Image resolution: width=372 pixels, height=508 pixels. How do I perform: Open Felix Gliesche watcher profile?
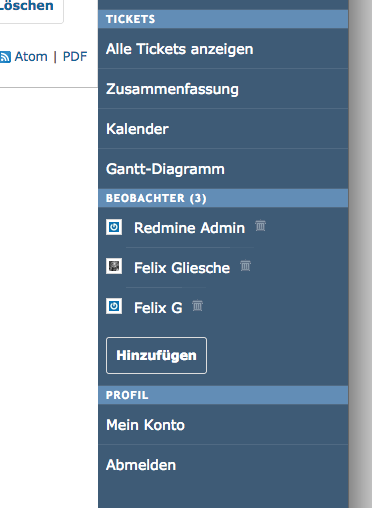pyautogui.click(x=182, y=268)
